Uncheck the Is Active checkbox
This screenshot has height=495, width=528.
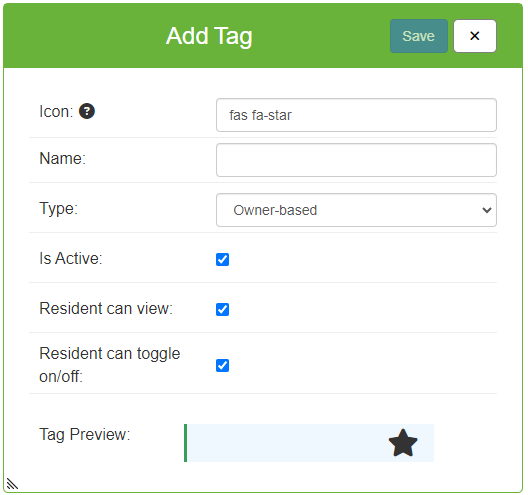(223, 259)
